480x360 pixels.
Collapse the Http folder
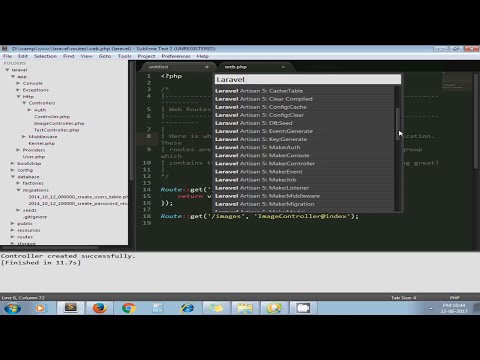click(x=18, y=97)
